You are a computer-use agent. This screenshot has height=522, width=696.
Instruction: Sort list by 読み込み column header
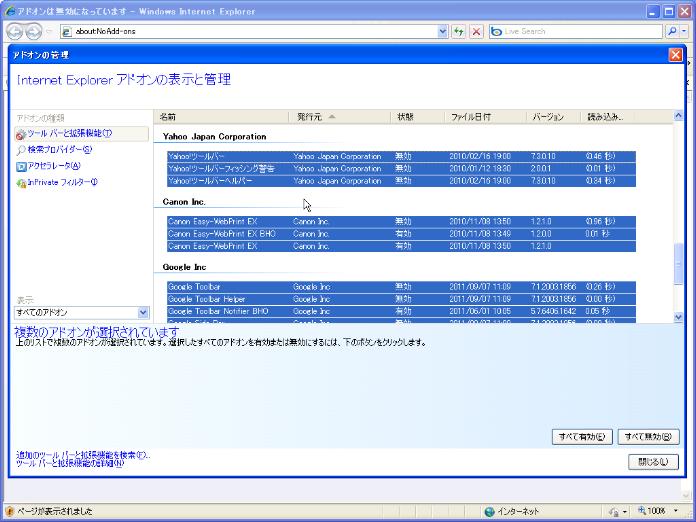click(607, 117)
